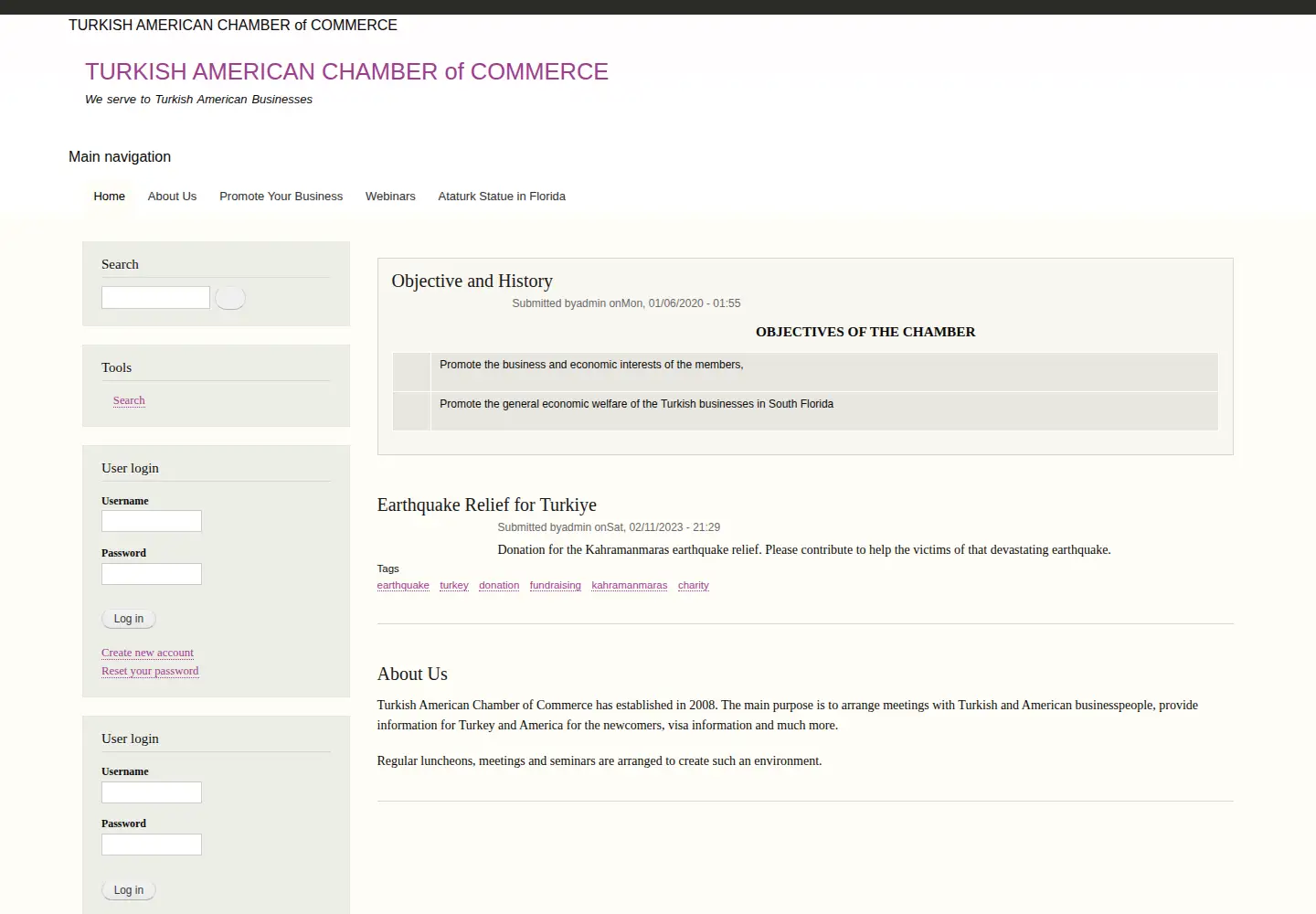Follow the Reset your password link
The height and width of the screenshot is (914, 1316).
[x=150, y=671]
